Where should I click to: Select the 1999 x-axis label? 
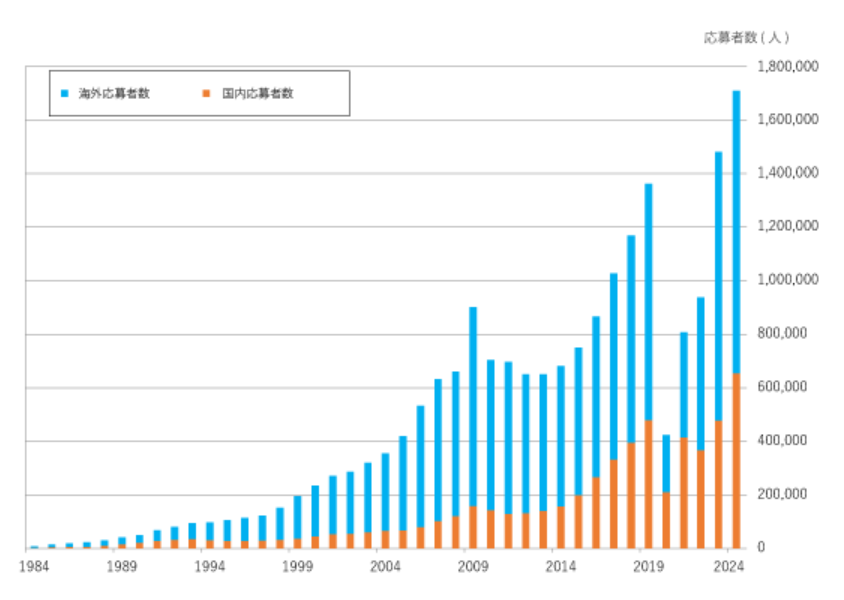[297, 566]
